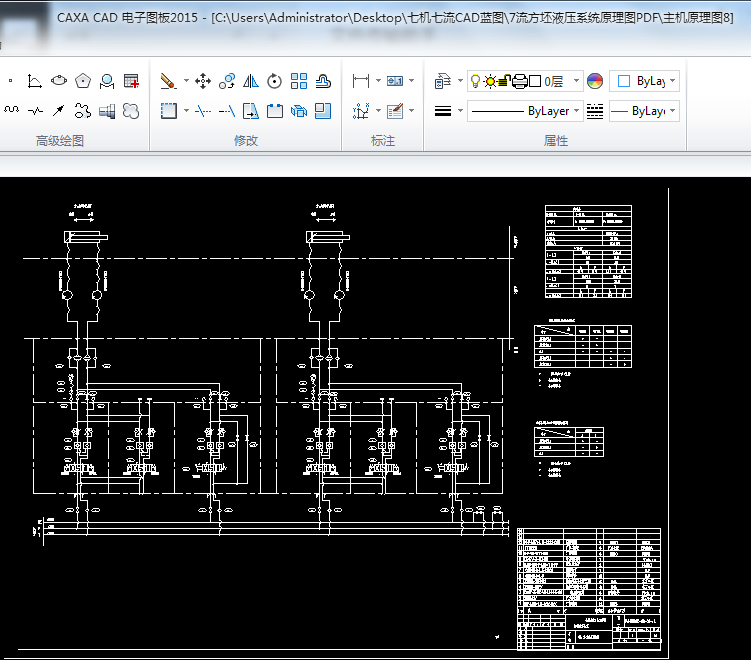Screen dimensions: 751x660
Task: Click the 标注 panel label
Action: coord(383,141)
